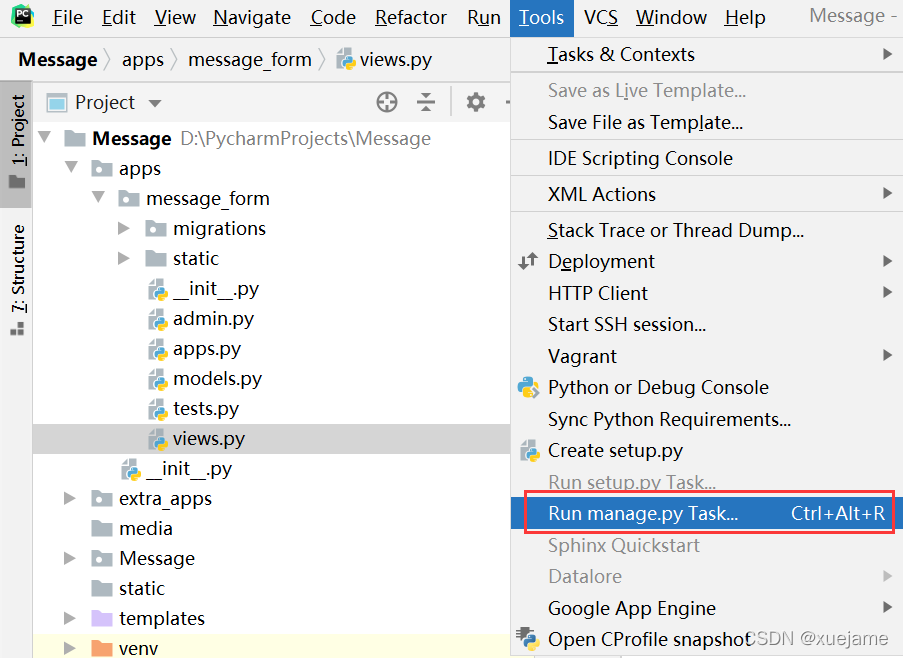Click the views.py icon in the breadcrumb
Image resolution: width=903 pixels, height=658 pixels.
[347, 60]
